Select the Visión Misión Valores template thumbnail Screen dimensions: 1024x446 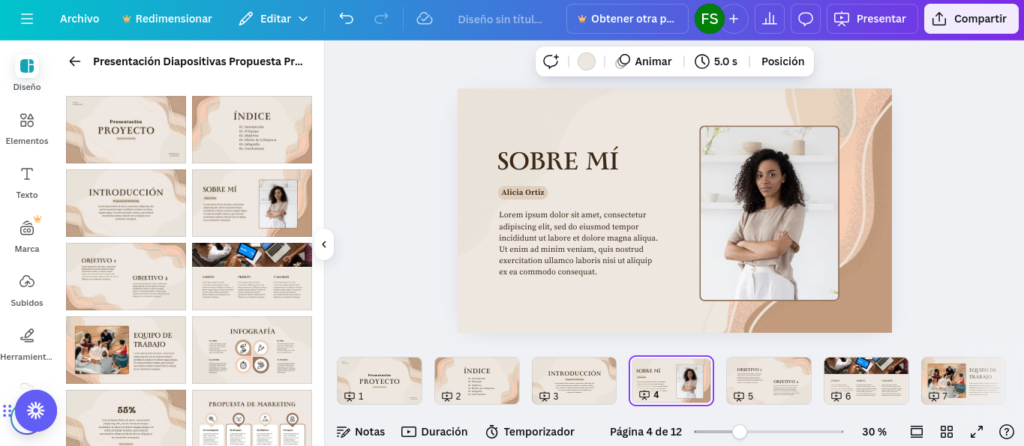(x=252, y=277)
